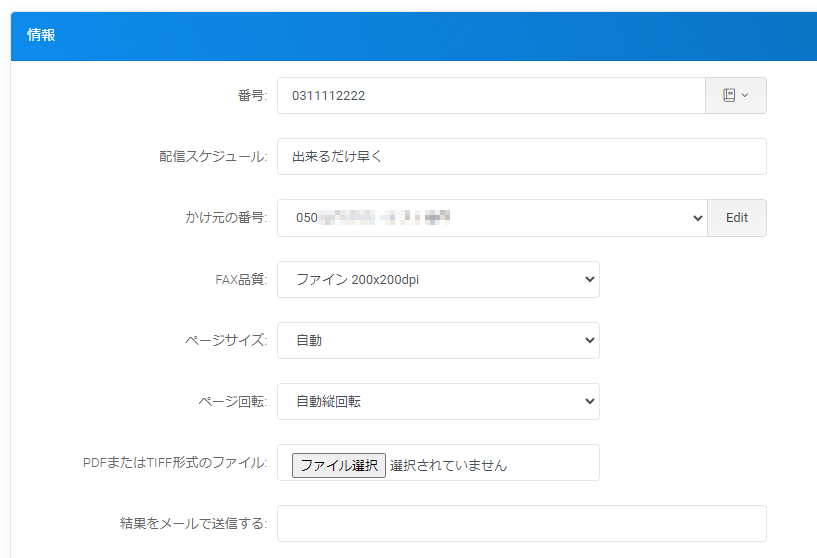Viewport: 817px width, 558px height.
Task: Focus the 配信スケジュール field showing 出来るだけ早く
Action: point(521,157)
